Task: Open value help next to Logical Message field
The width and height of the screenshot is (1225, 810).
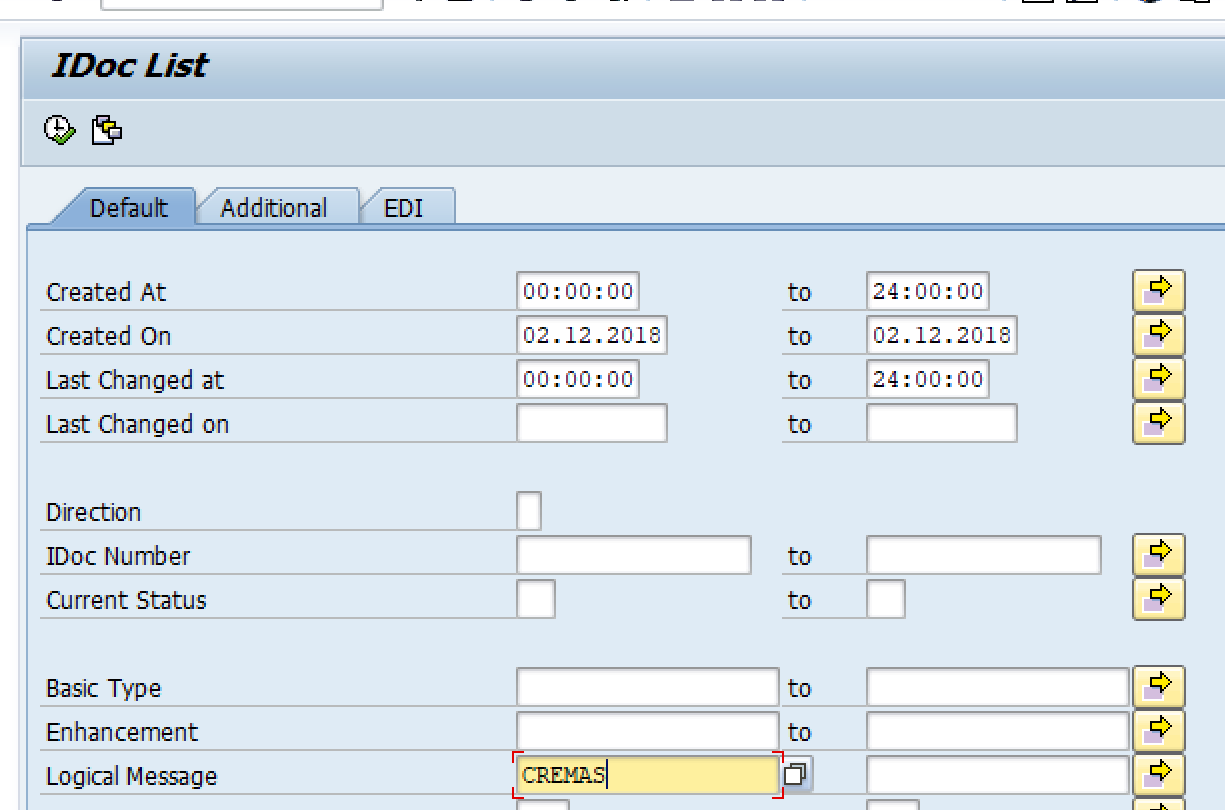Action: point(796,775)
